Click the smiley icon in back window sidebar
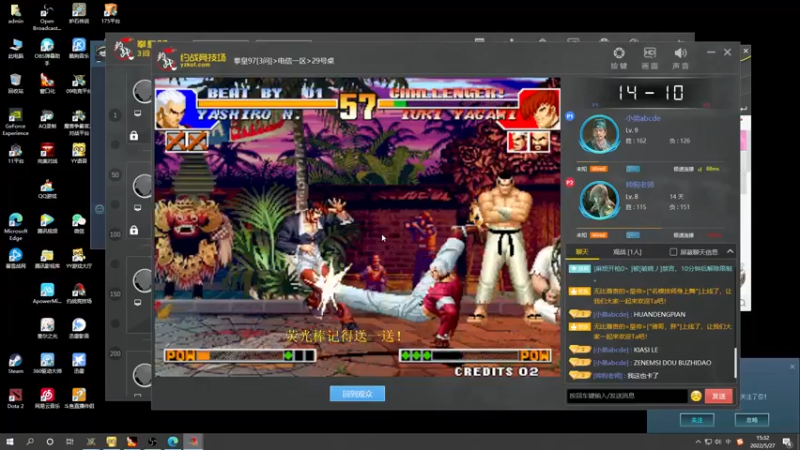The height and width of the screenshot is (450, 800). tap(99, 209)
